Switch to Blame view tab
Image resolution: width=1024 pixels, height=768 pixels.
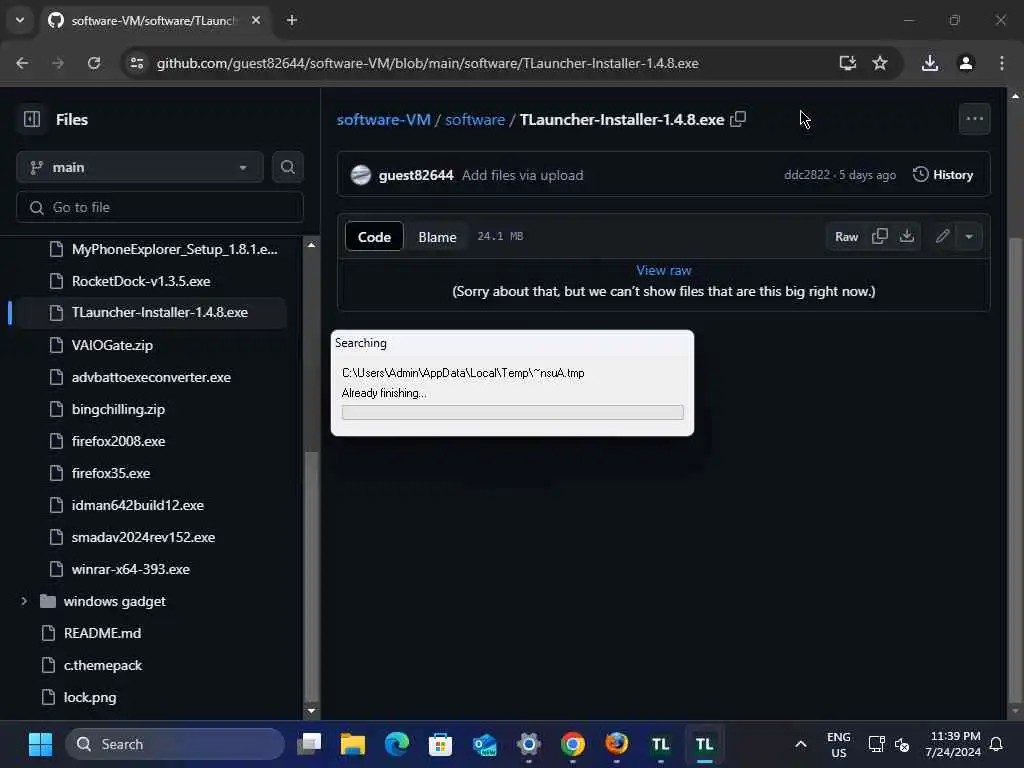[x=437, y=236]
